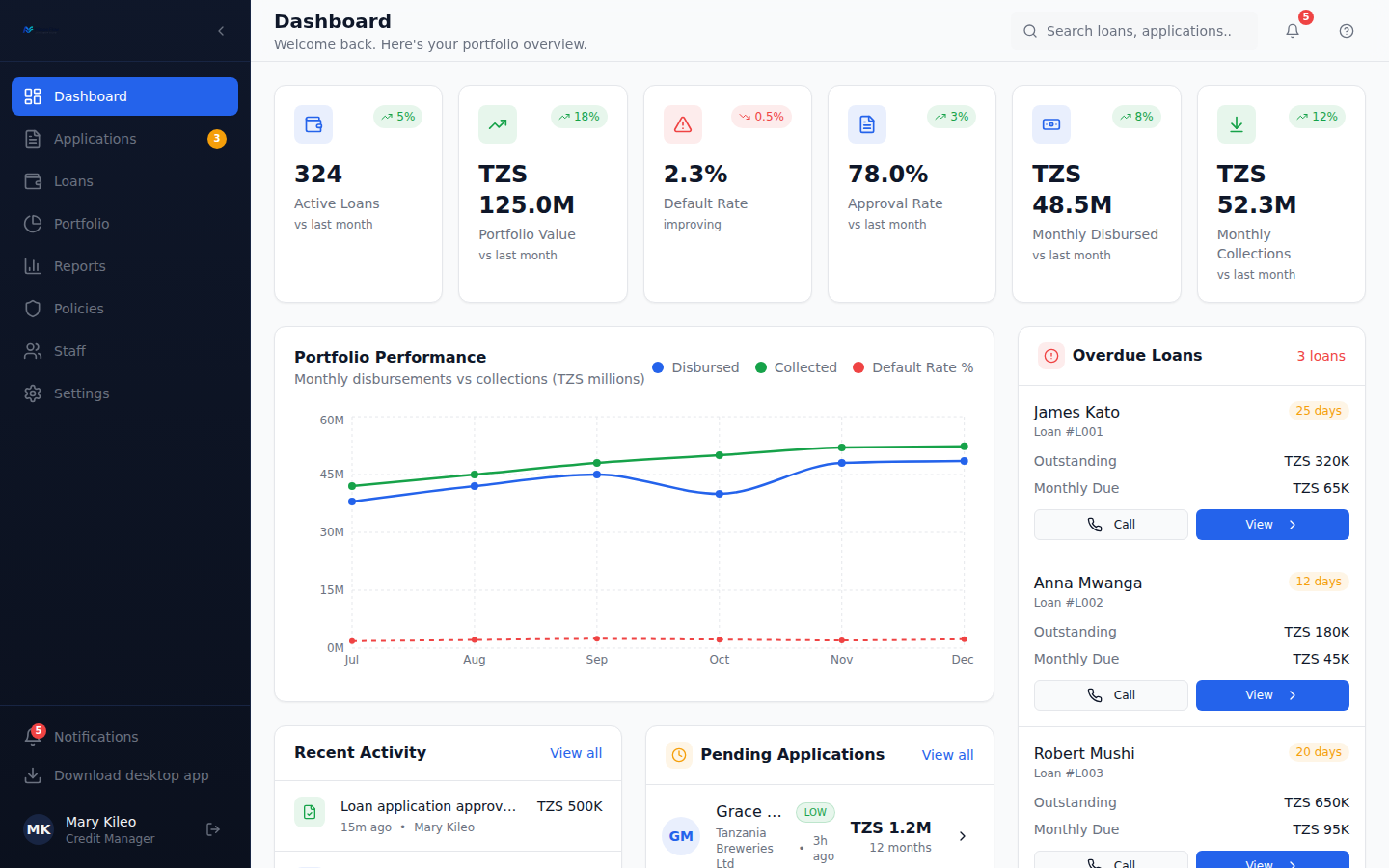
Task: Click the Active Loans wallet icon
Action: [x=313, y=124]
